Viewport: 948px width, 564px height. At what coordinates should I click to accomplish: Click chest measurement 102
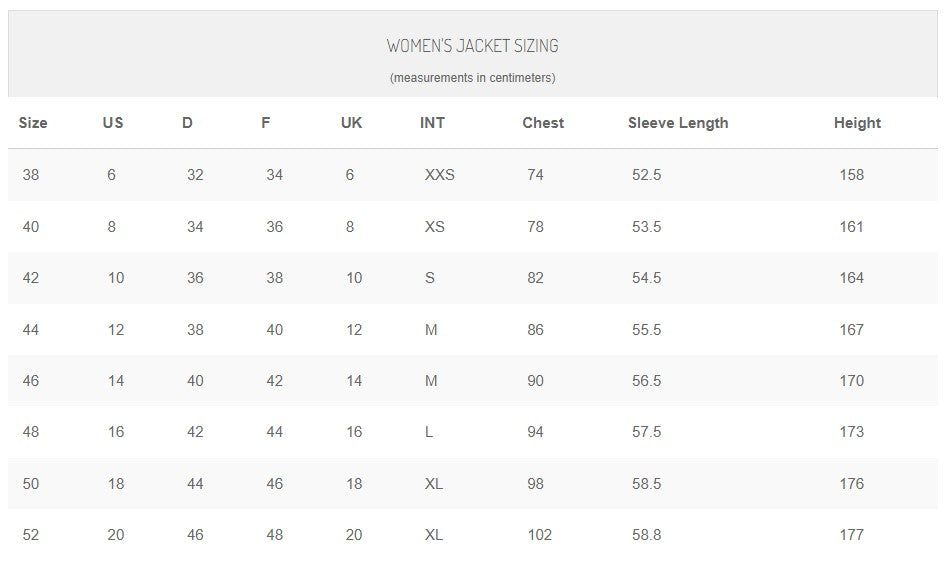click(539, 535)
